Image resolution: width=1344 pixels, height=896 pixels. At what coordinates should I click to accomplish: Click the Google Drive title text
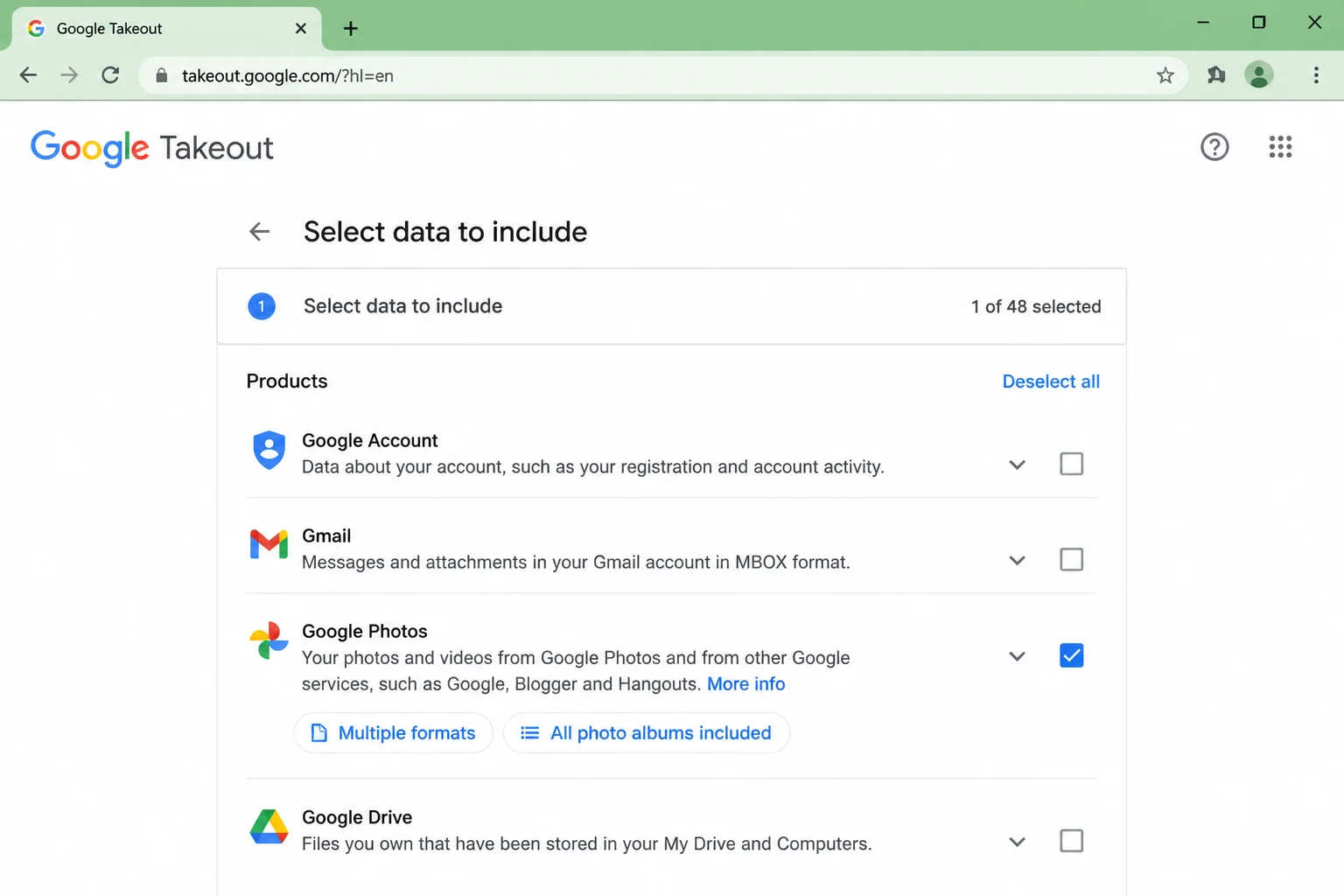click(x=357, y=817)
